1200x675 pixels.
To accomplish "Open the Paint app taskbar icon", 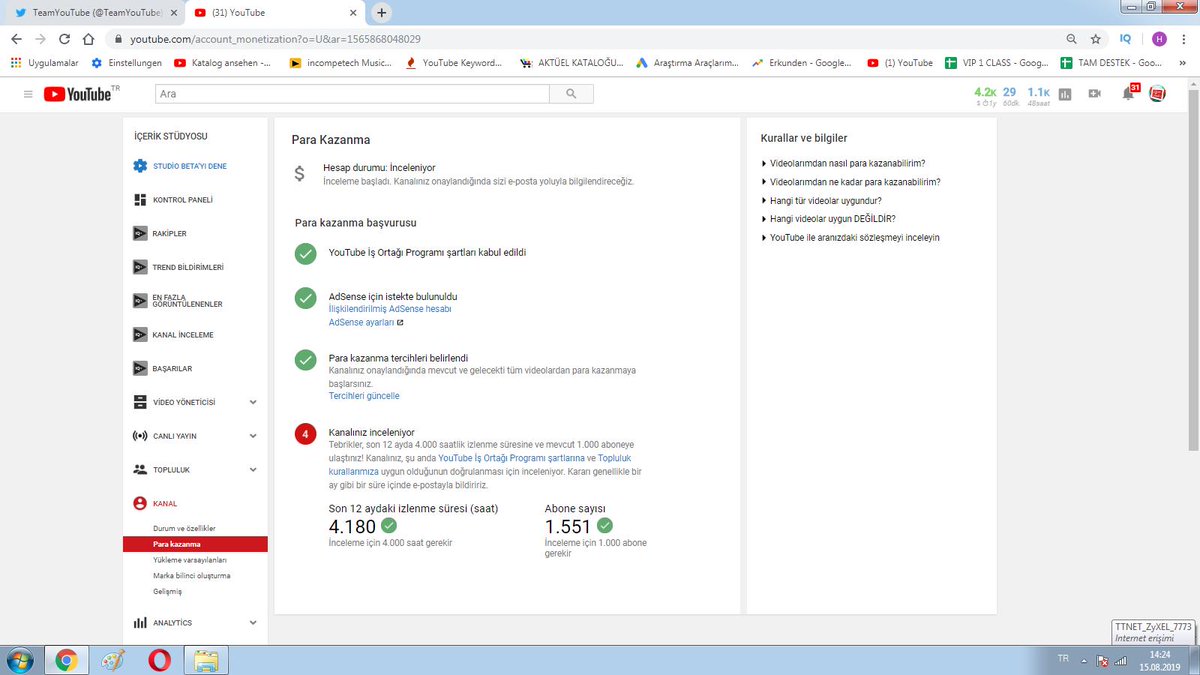I will pos(112,660).
